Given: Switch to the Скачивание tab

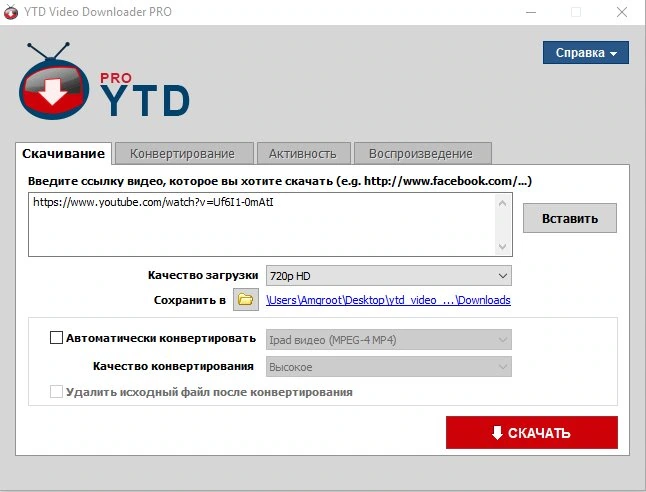Looking at the screenshot, I should coord(63,154).
